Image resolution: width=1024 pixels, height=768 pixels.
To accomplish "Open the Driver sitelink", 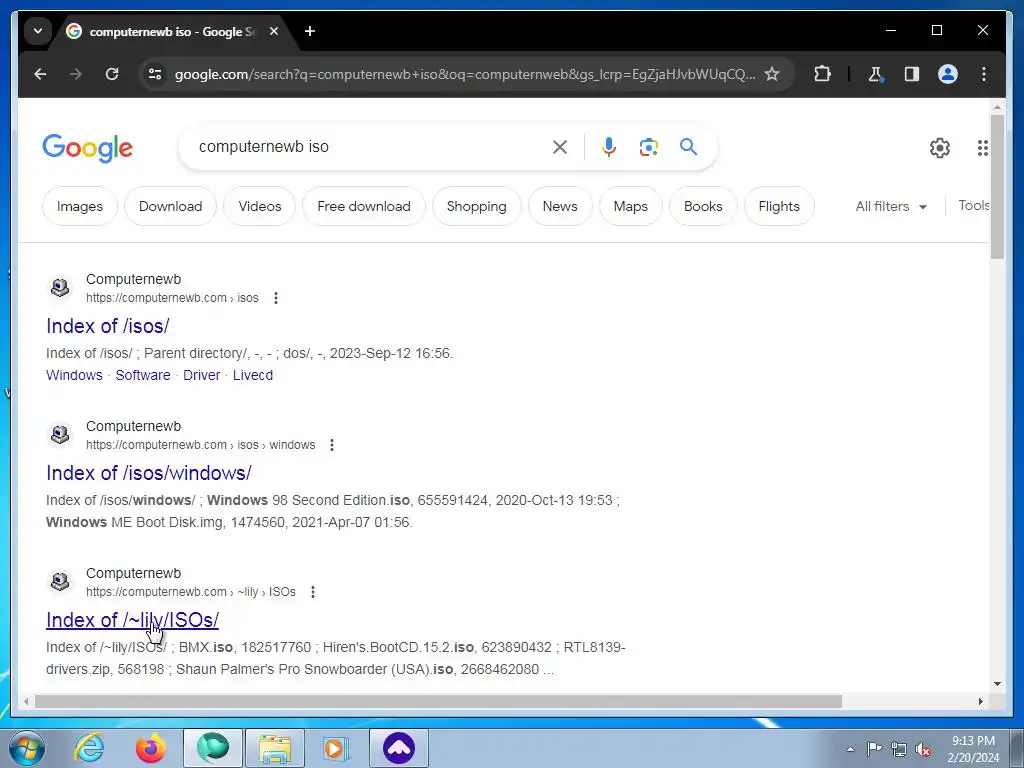I will [202, 376].
